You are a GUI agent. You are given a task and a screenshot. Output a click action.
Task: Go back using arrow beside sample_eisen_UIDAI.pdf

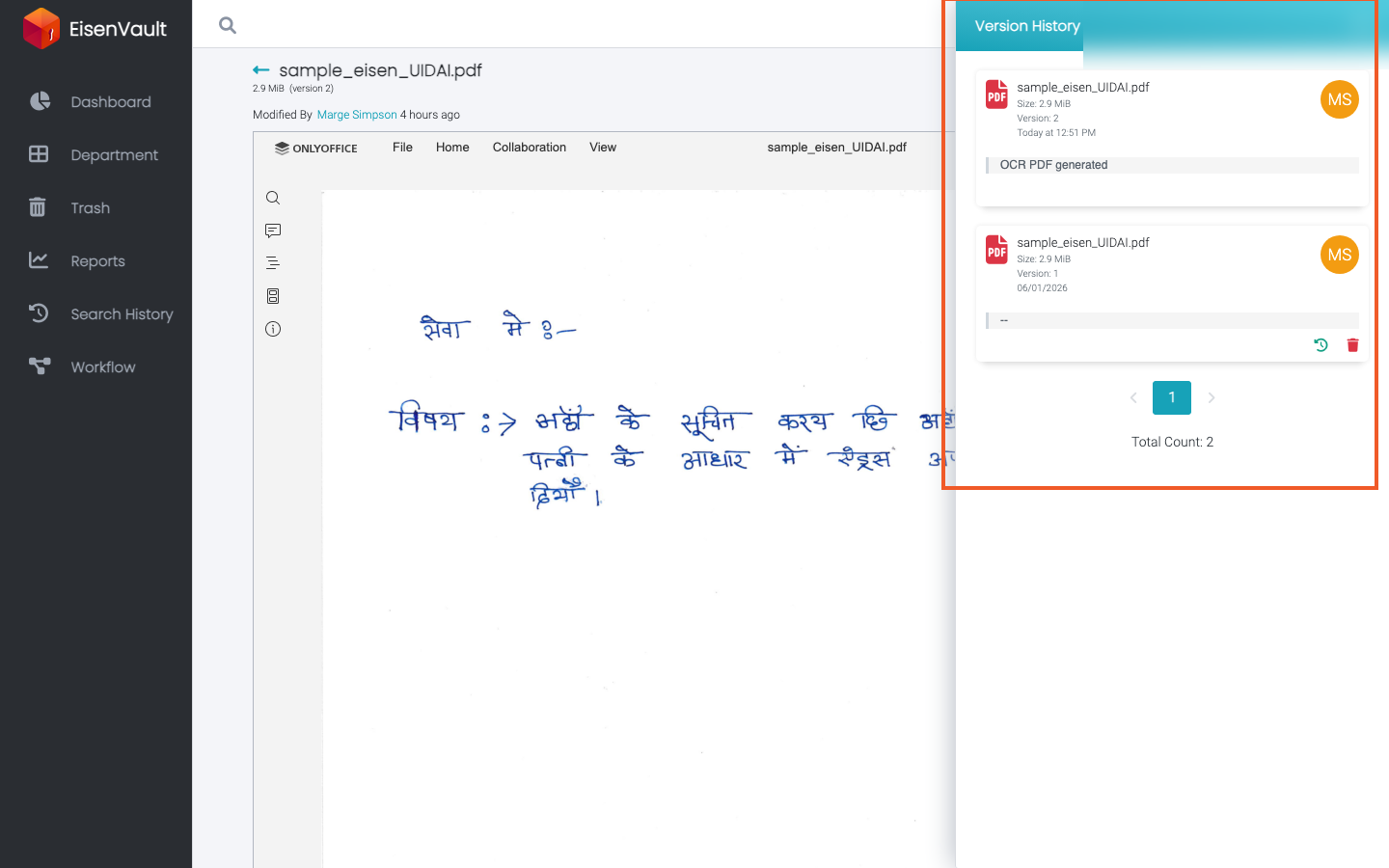click(260, 70)
